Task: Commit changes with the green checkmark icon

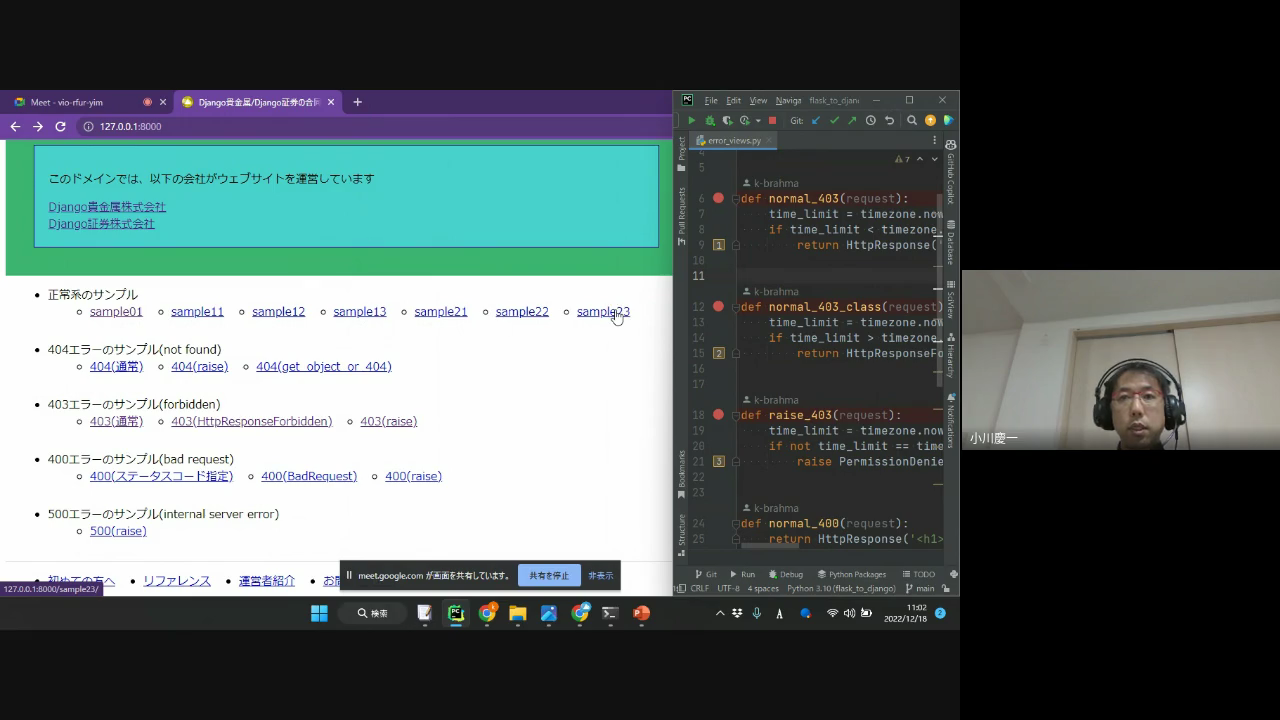Action: tap(834, 121)
